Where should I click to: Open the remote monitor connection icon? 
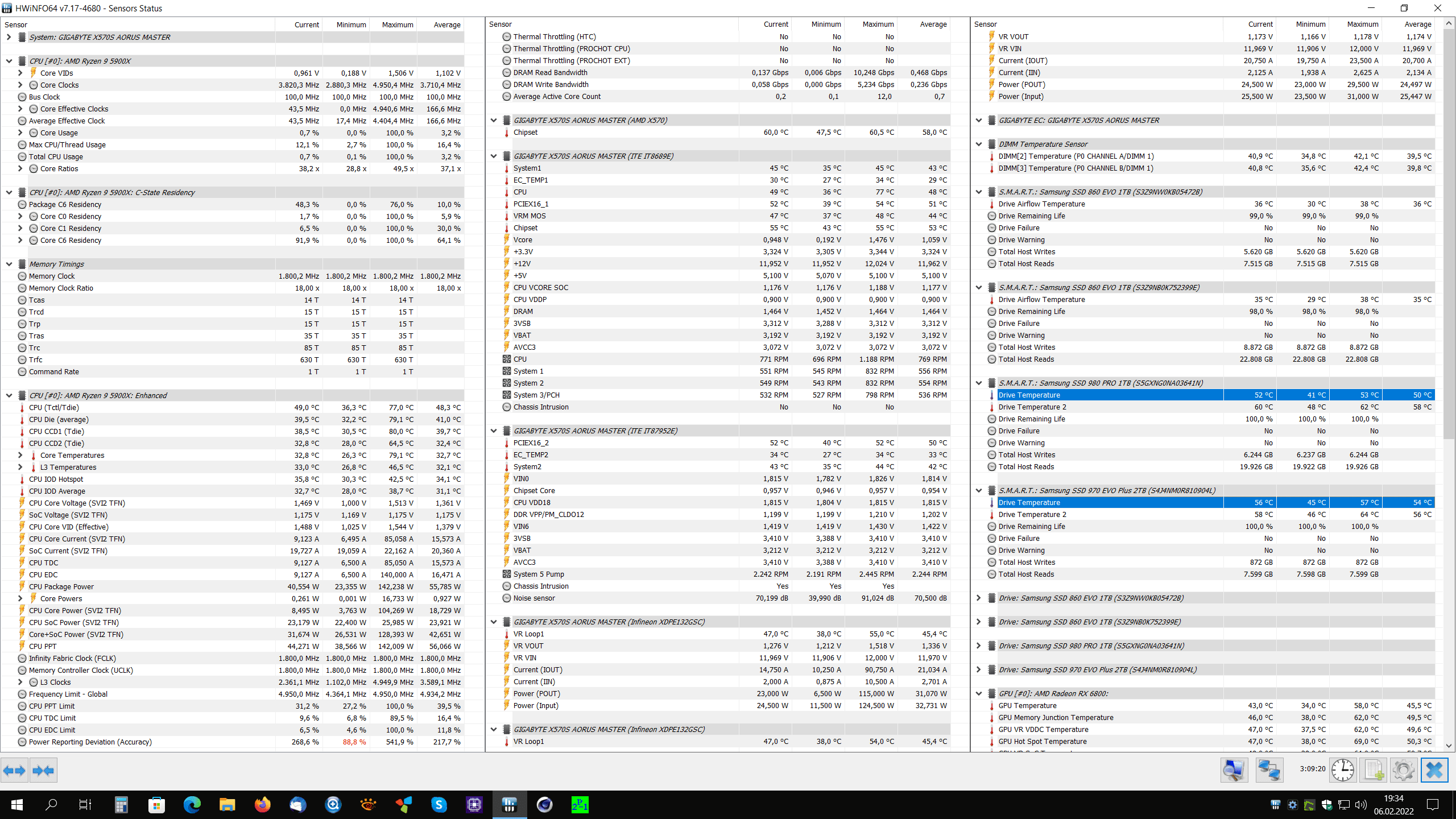click(x=1234, y=771)
